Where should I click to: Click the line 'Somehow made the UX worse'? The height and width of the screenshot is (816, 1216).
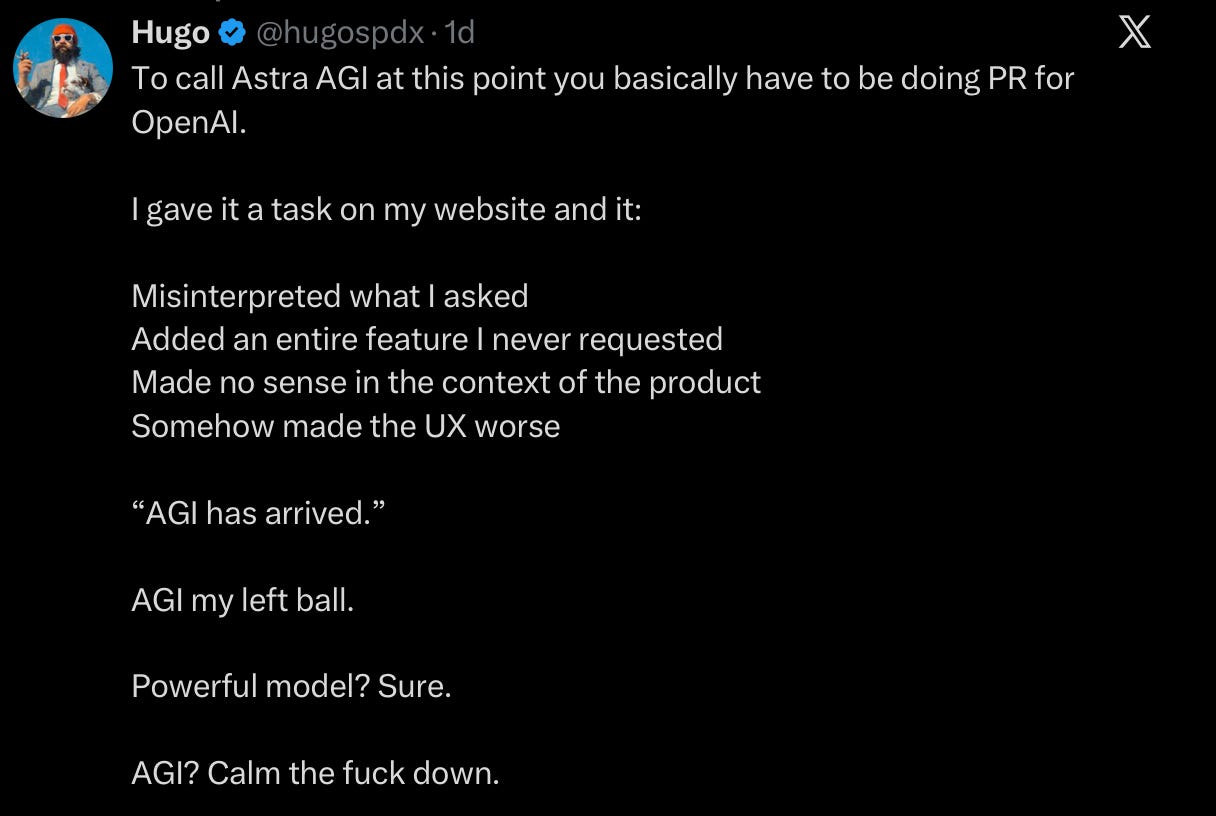[345, 426]
